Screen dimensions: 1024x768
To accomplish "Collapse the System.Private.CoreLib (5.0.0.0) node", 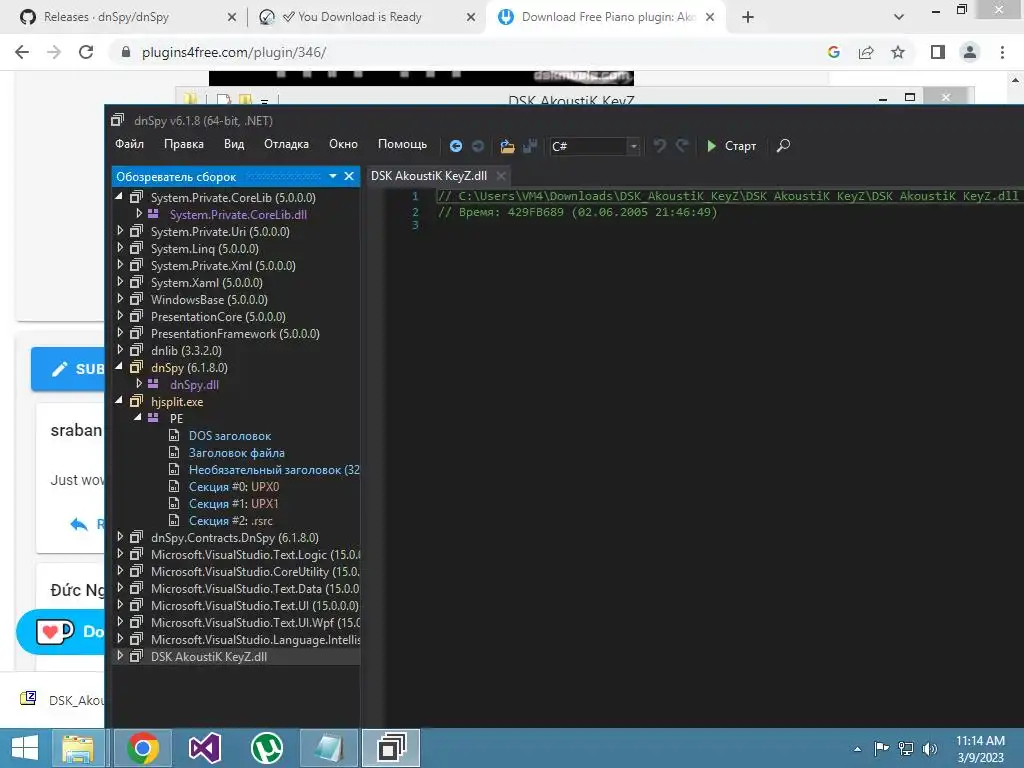I will pyautogui.click(x=119, y=197).
